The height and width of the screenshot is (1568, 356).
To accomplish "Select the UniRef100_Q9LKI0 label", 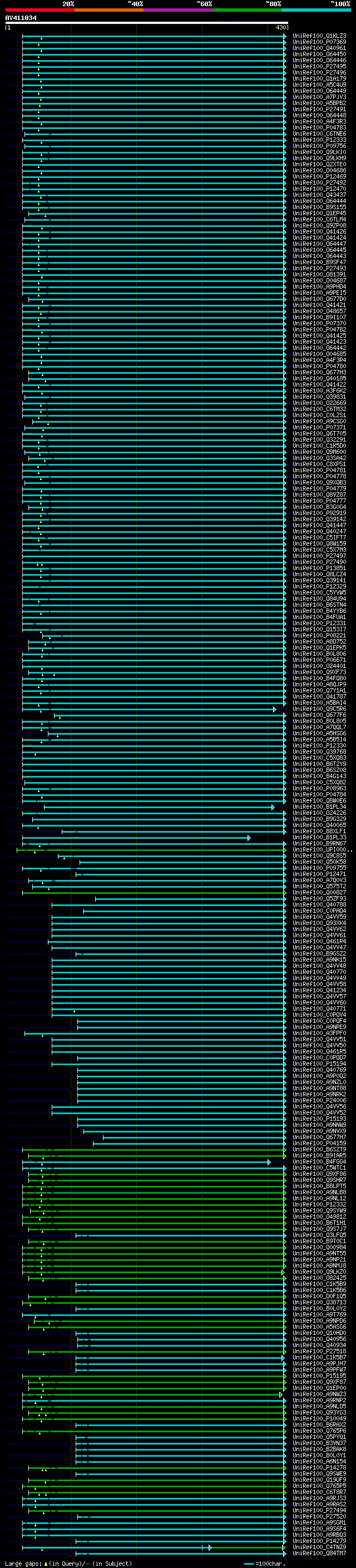I will coord(319,152).
